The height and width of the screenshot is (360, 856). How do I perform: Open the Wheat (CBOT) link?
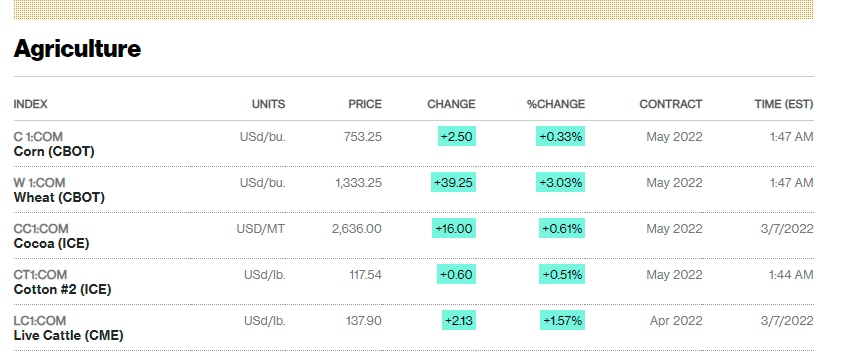(x=59, y=197)
